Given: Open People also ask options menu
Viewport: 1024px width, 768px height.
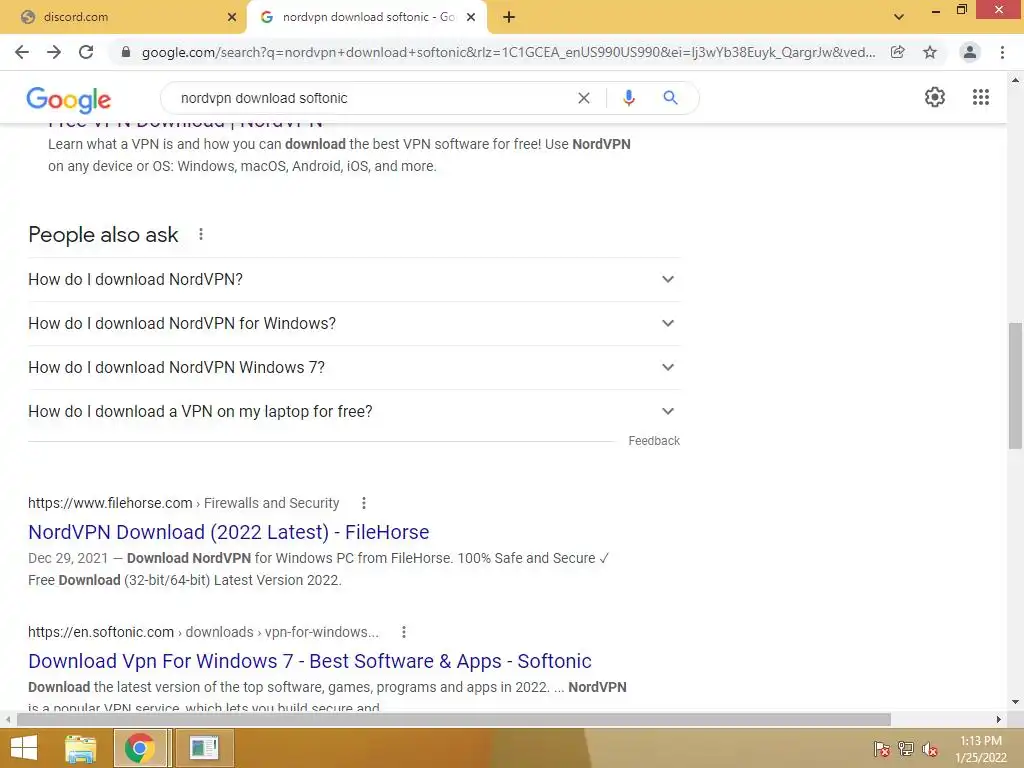Looking at the screenshot, I should (201, 234).
